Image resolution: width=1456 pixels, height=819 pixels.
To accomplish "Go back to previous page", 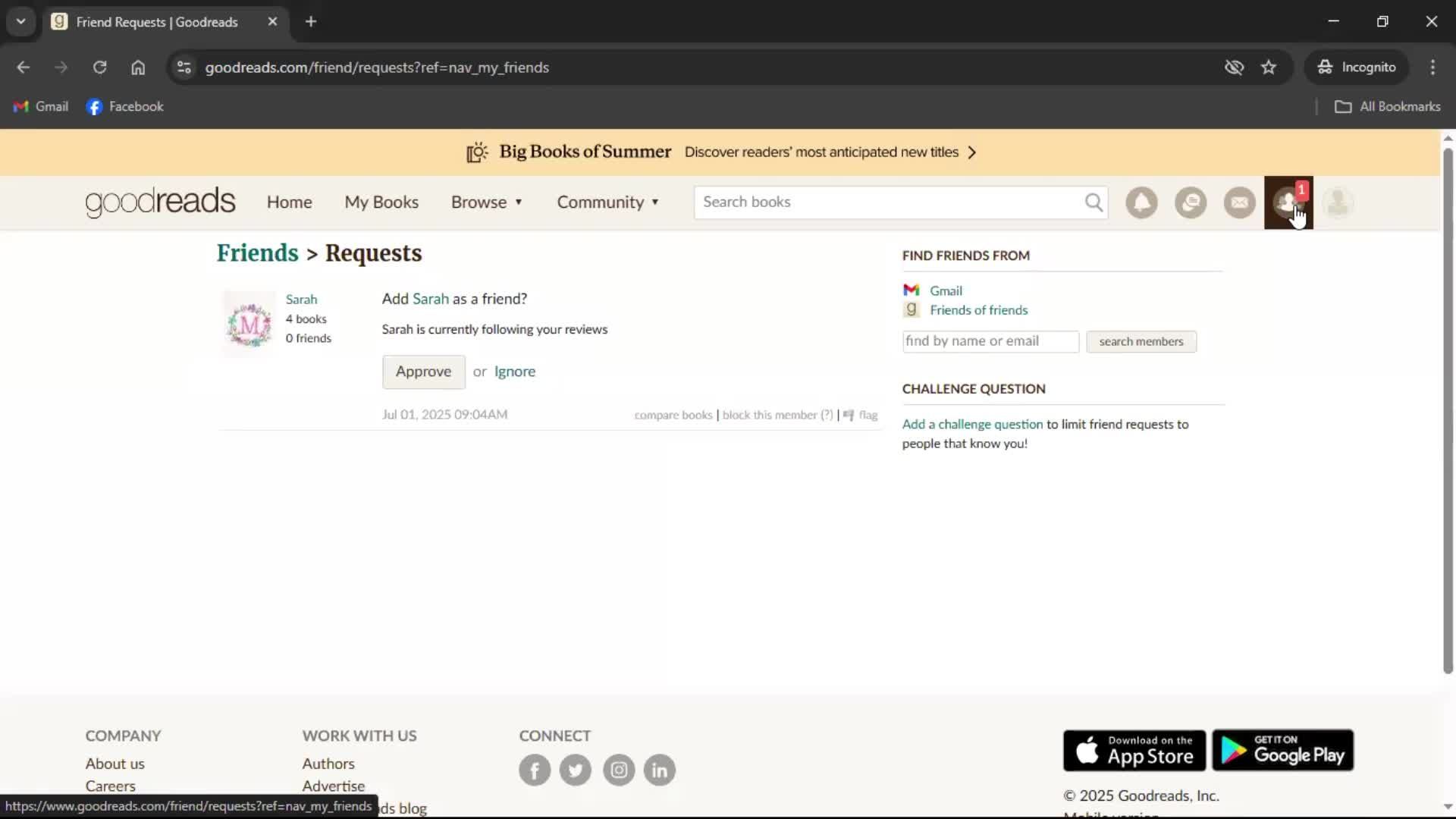I will 24,67.
